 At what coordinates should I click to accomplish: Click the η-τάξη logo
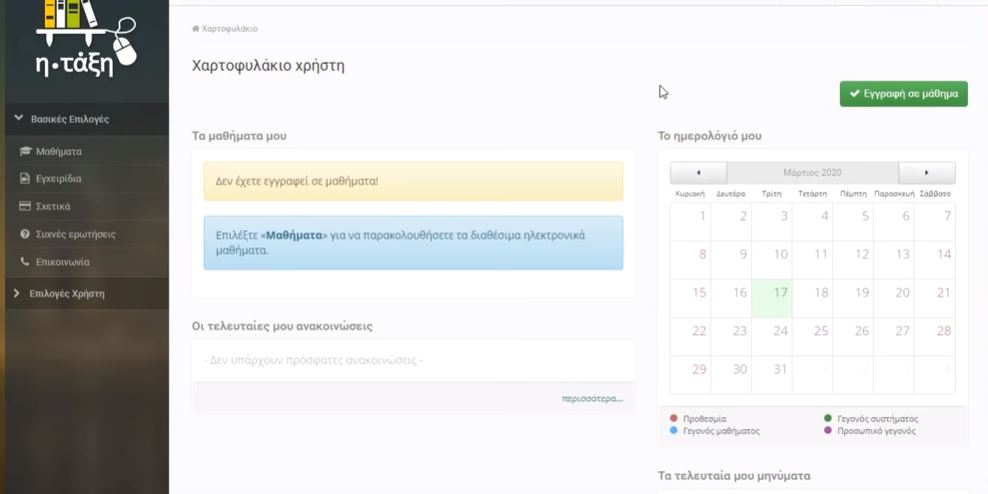(86, 39)
